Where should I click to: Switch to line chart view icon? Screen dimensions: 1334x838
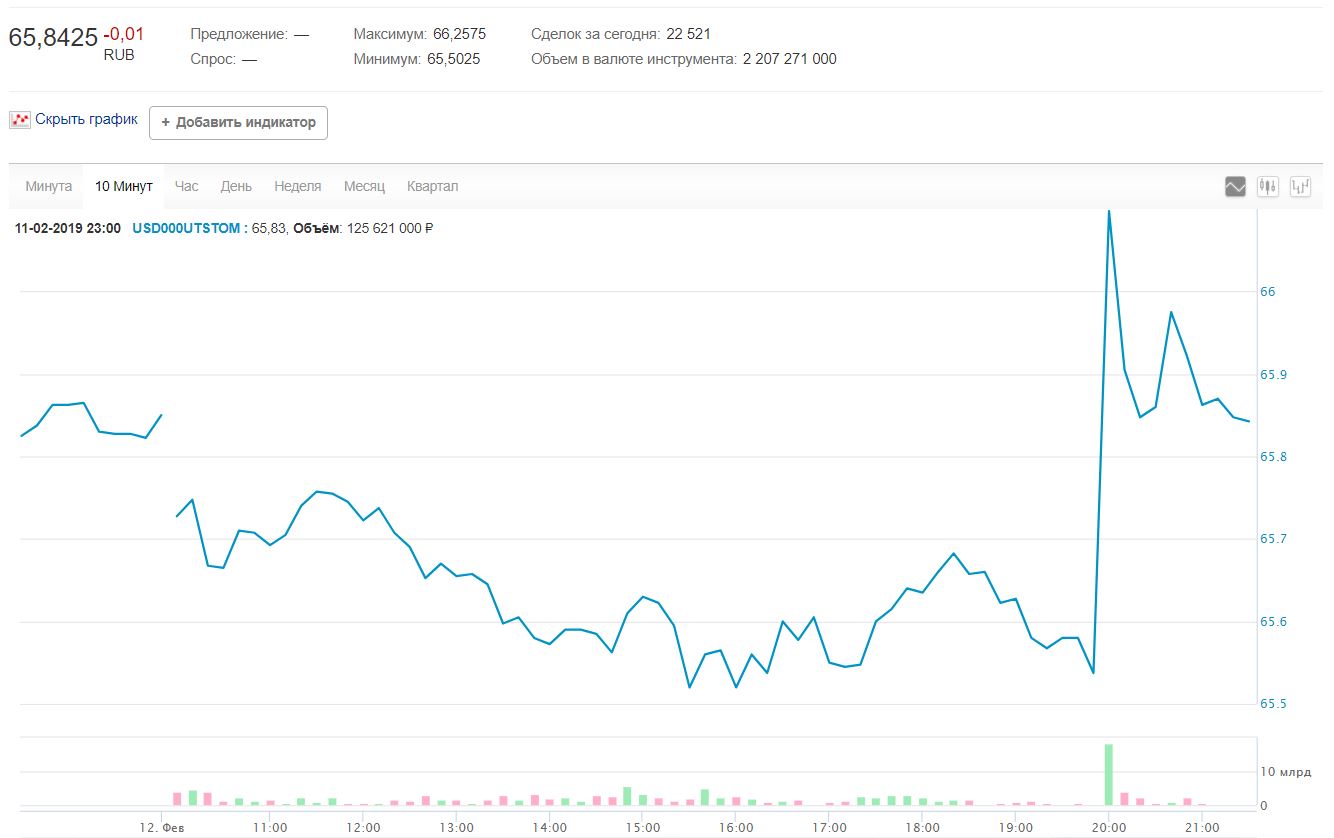pos(1235,186)
